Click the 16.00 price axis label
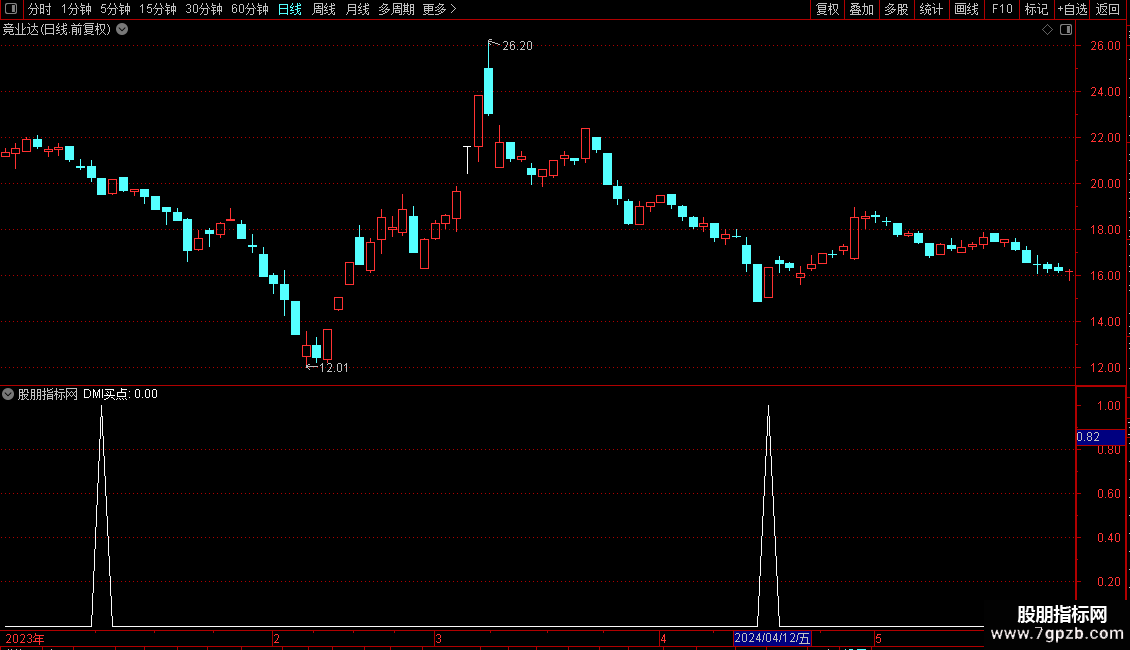1130x650 pixels. 1105,276
